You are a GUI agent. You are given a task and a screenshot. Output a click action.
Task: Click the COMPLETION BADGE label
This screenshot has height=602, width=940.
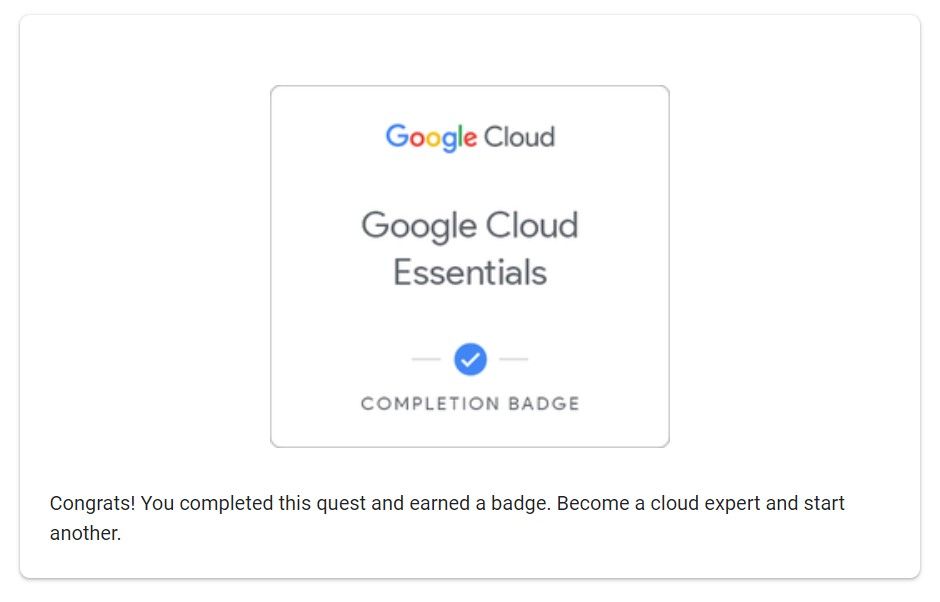(470, 404)
